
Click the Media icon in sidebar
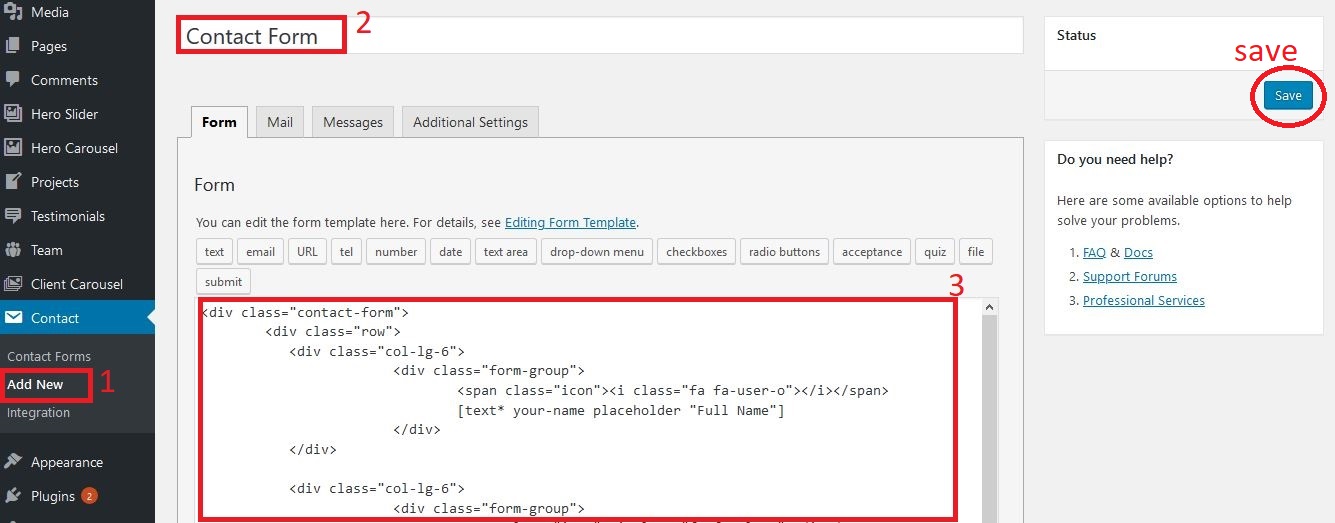14,12
